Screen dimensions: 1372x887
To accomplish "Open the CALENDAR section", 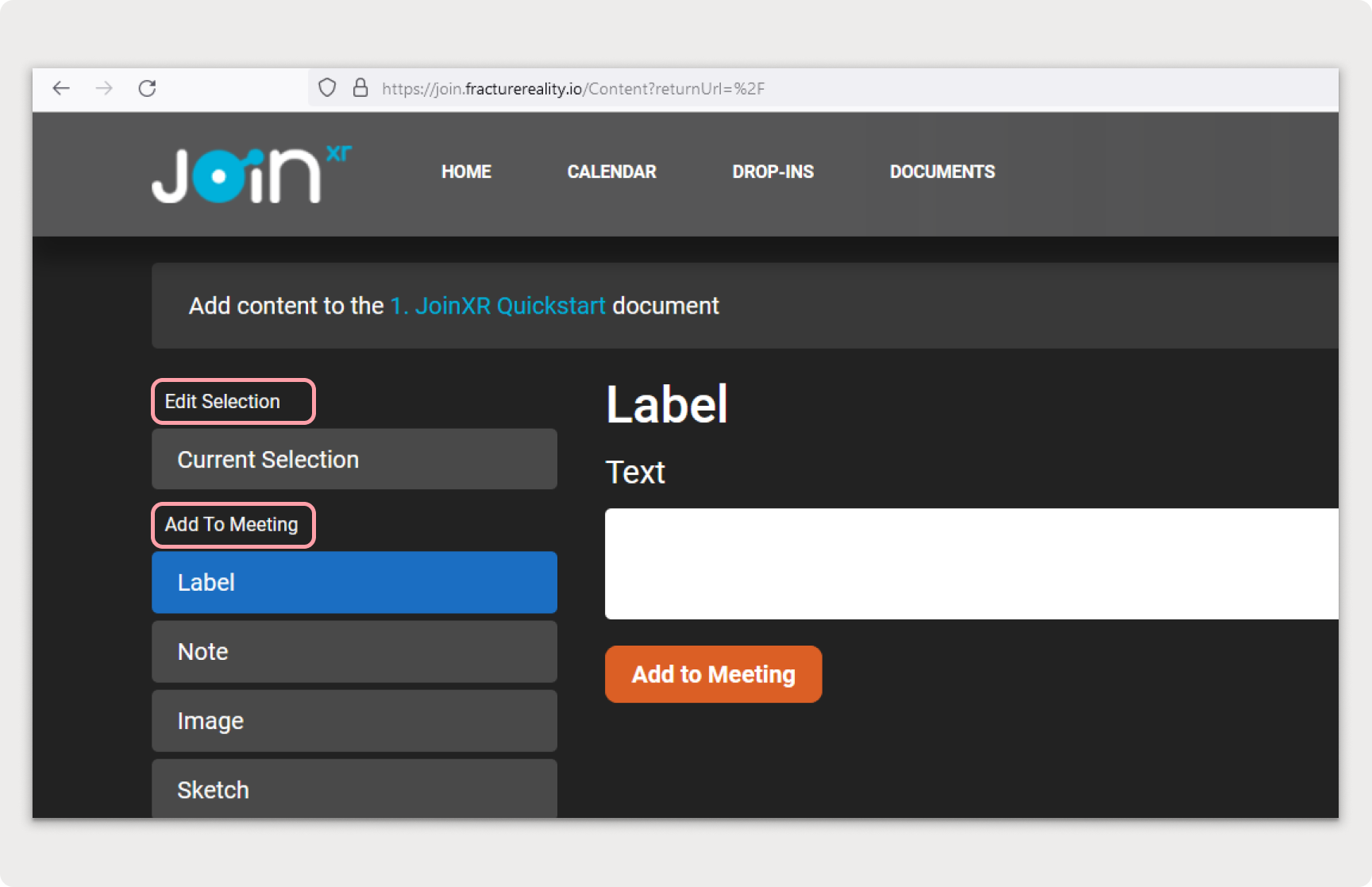I will [x=611, y=172].
